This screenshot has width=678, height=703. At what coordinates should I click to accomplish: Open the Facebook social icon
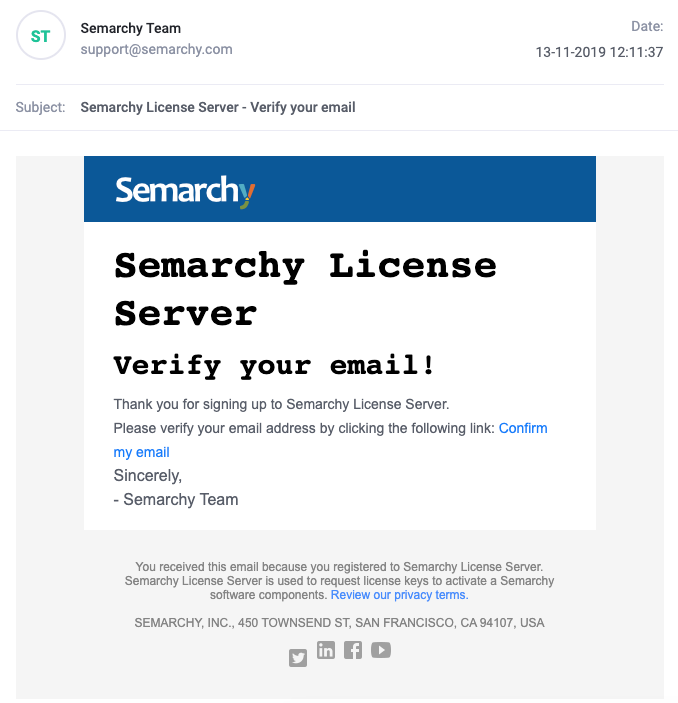click(353, 650)
